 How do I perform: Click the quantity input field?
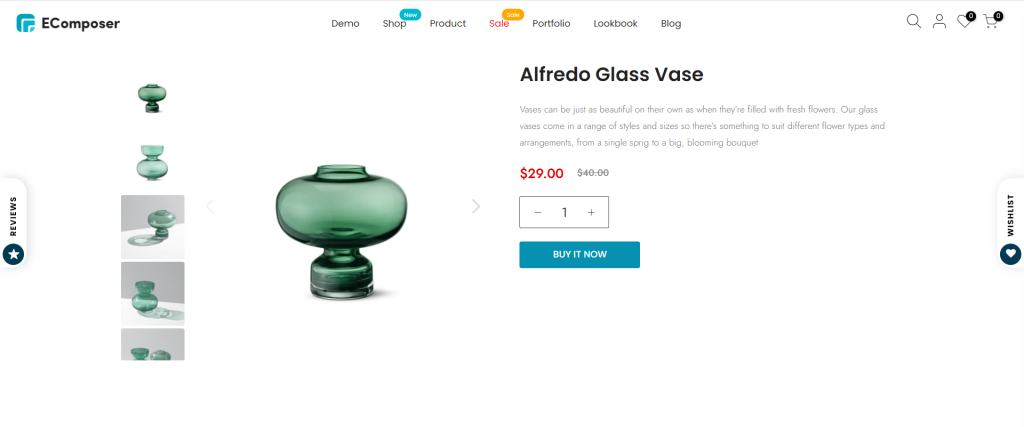tap(564, 212)
